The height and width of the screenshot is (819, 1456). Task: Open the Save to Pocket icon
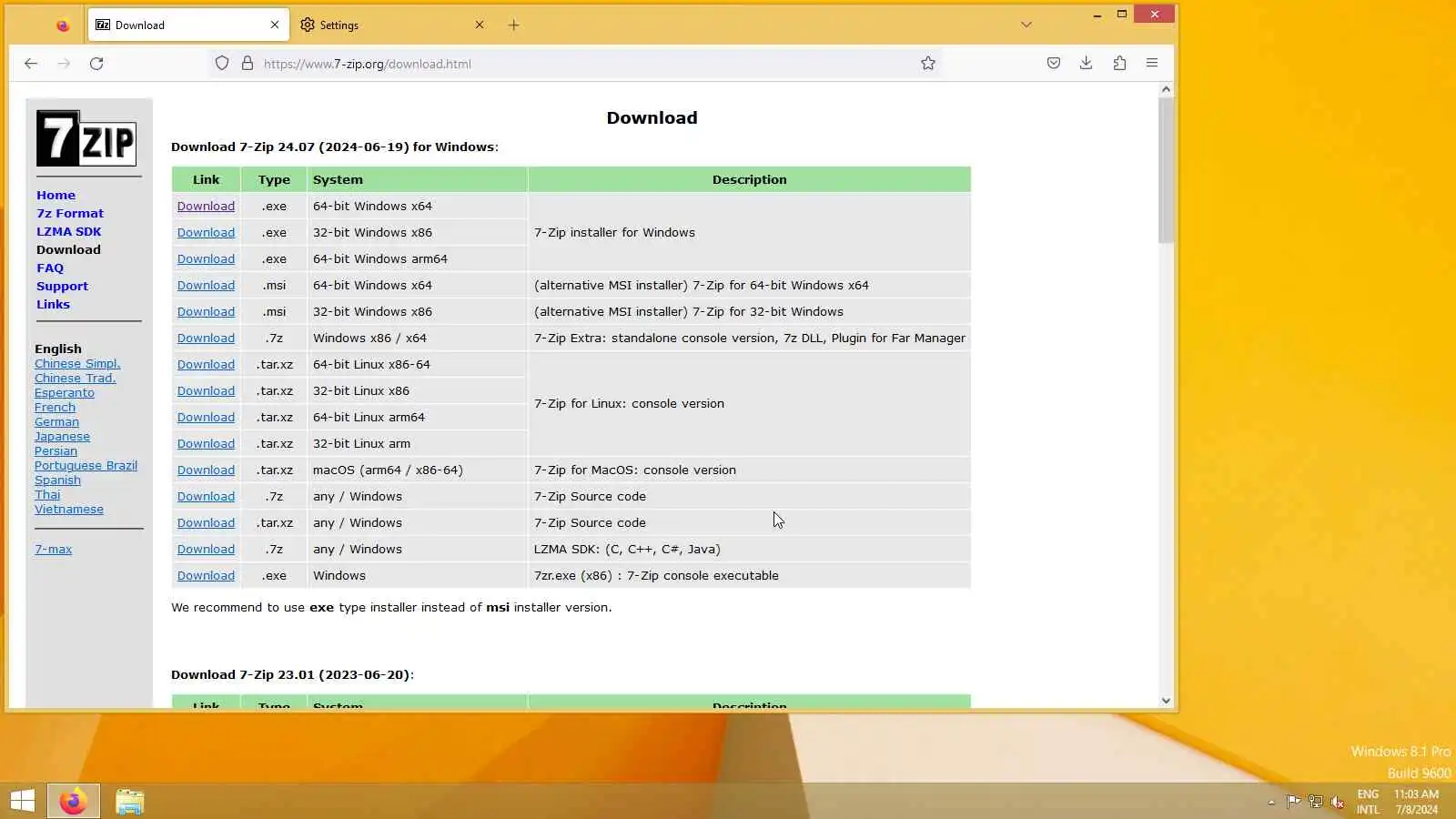pyautogui.click(x=1054, y=64)
